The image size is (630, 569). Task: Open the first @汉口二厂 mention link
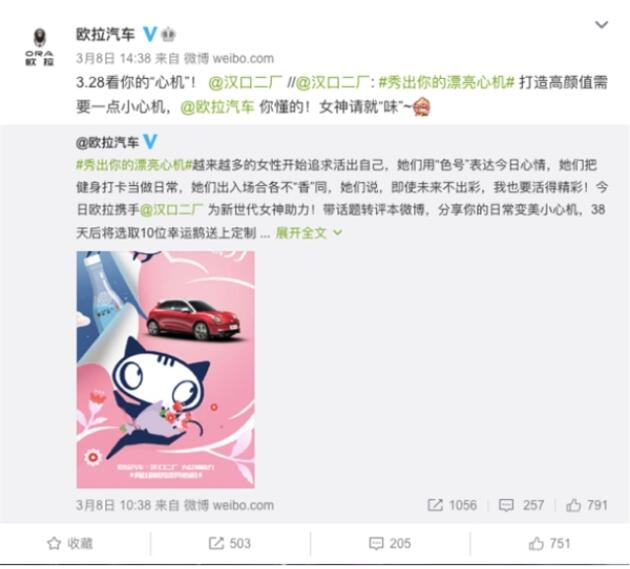coord(245,83)
